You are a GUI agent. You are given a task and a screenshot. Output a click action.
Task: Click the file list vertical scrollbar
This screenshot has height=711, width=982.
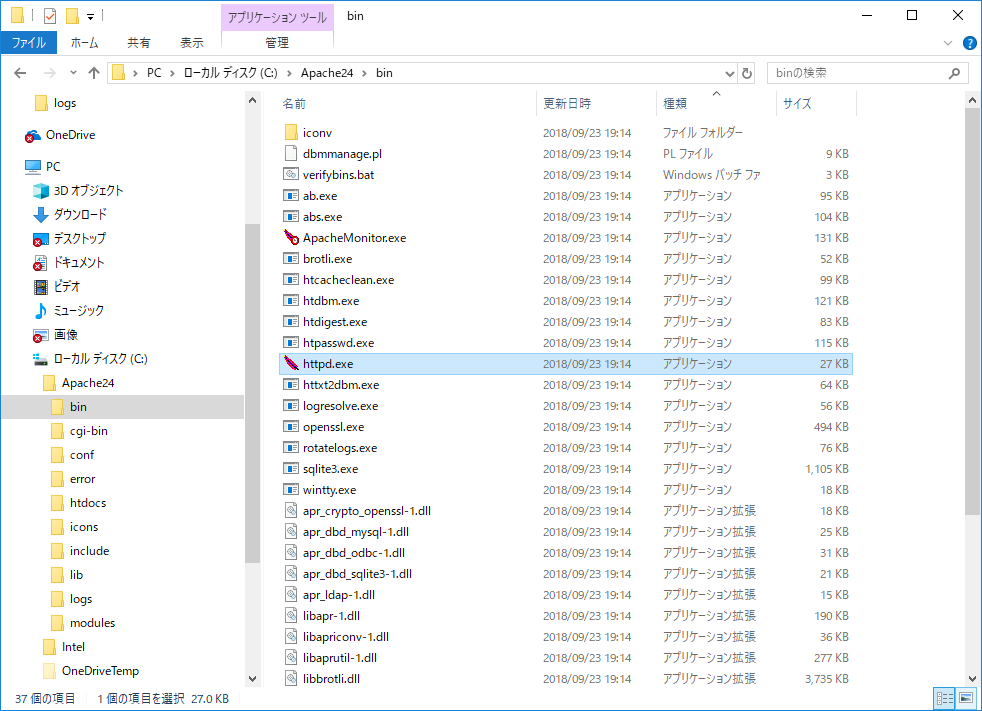972,310
